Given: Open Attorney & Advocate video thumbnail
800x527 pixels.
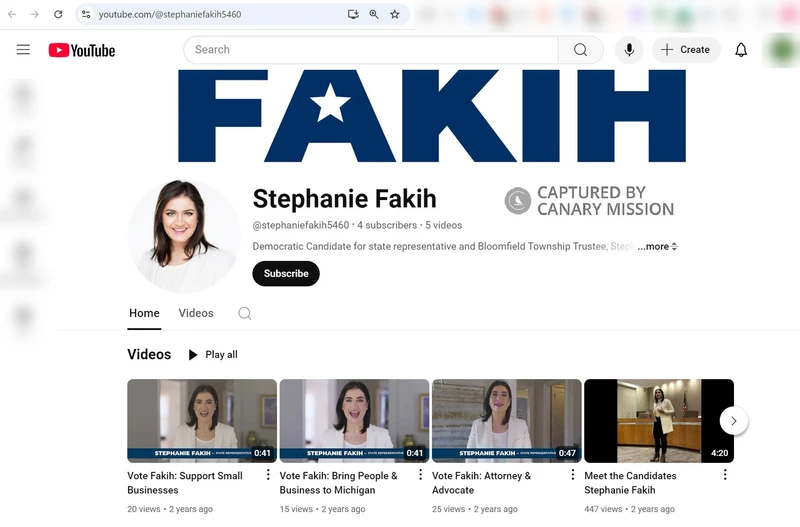Looking at the screenshot, I should (507, 421).
